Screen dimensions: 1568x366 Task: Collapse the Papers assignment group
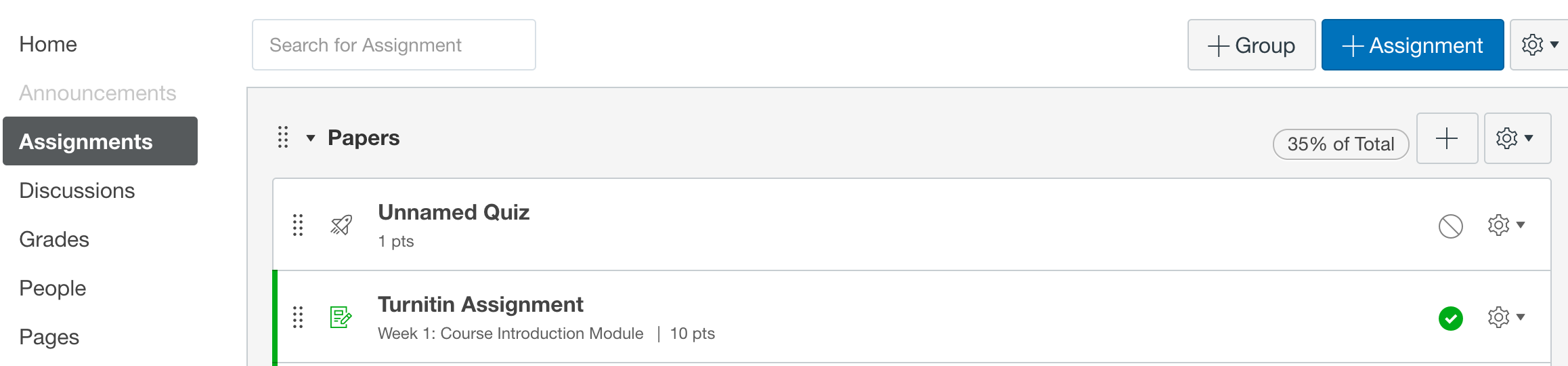click(311, 138)
